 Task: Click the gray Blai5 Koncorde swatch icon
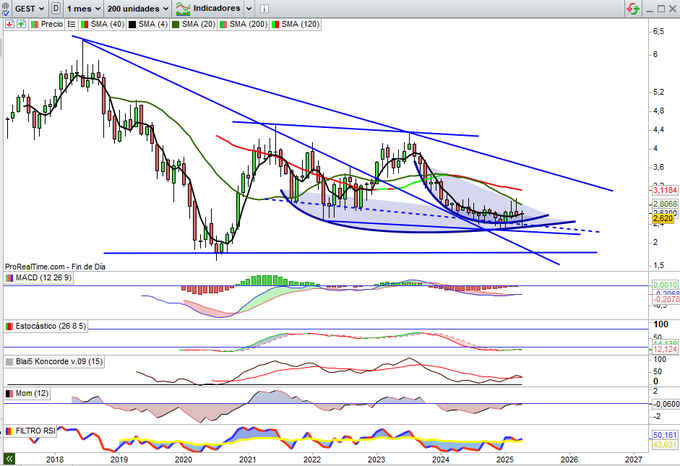pos(10,362)
